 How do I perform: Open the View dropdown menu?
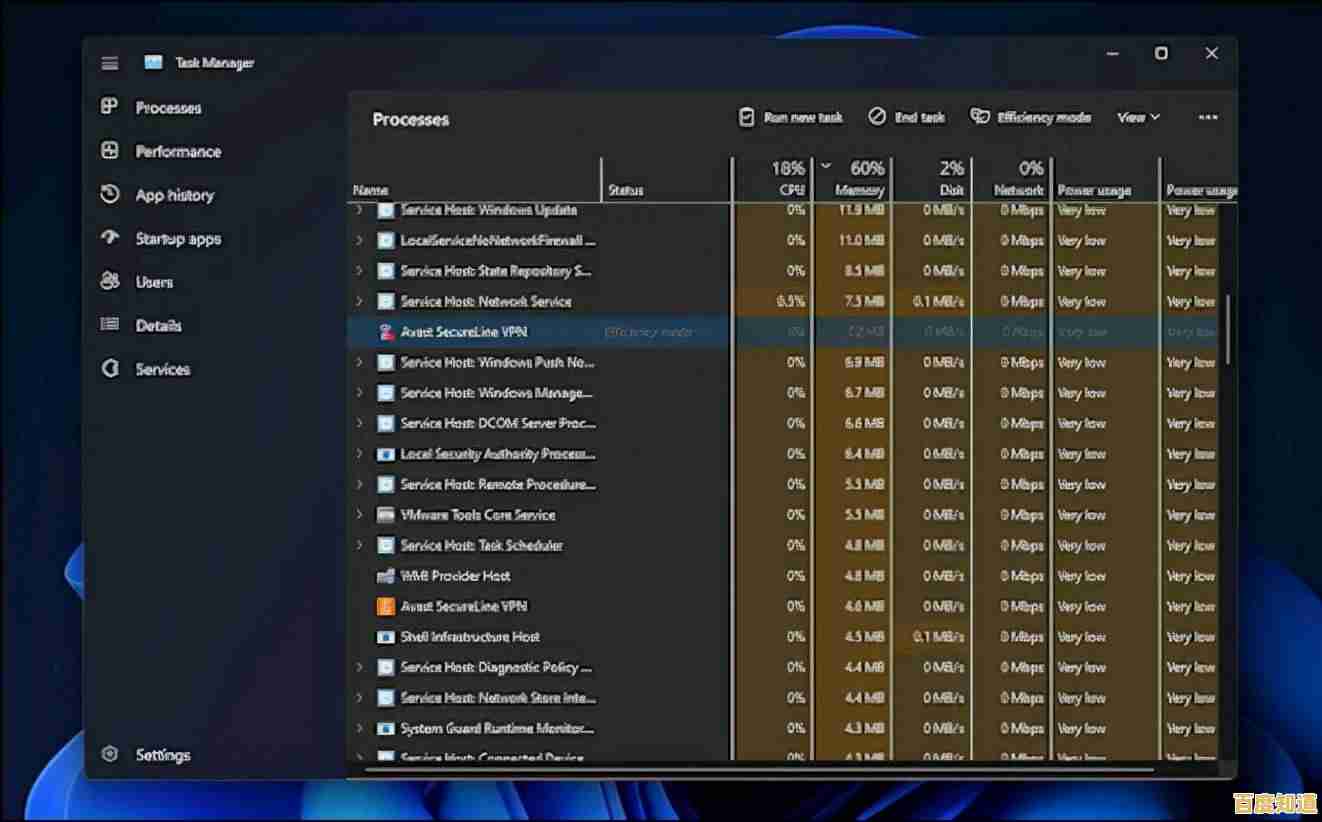pyautogui.click(x=1137, y=117)
